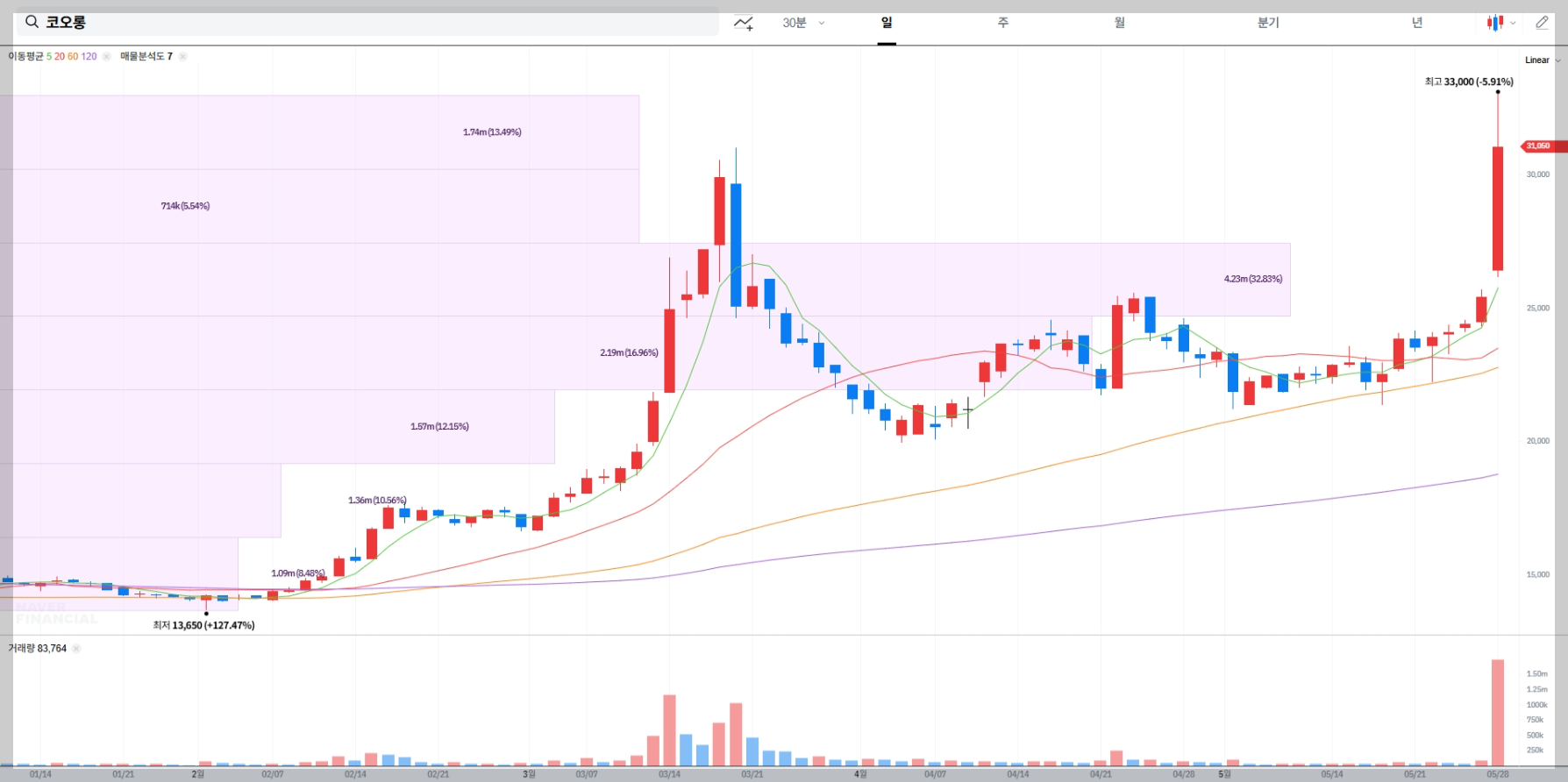Click the 1.74m (13.49%) volume profile label
1568x782 pixels.
click(492, 132)
